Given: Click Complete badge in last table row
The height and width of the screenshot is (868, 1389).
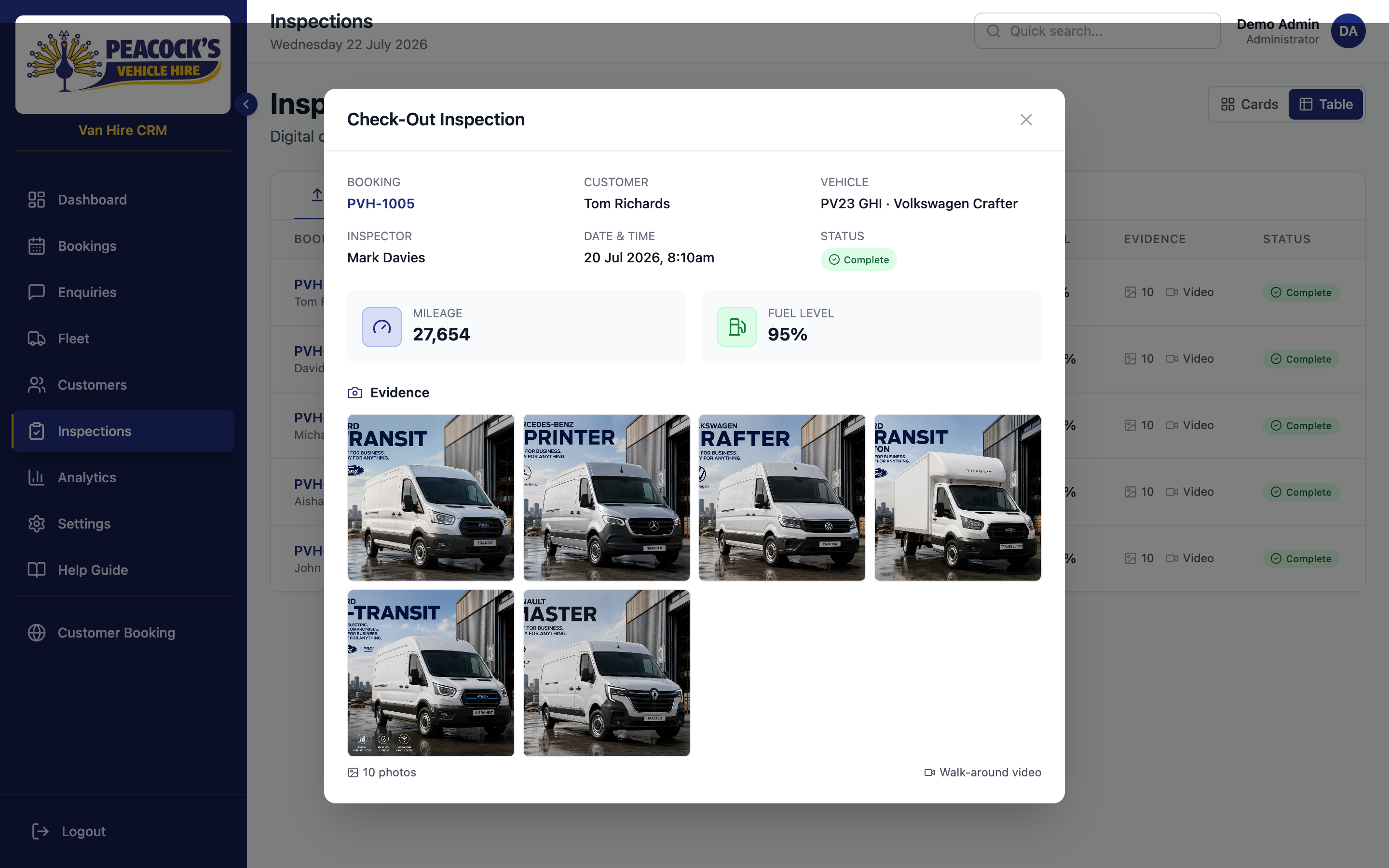Looking at the screenshot, I should tap(1301, 558).
